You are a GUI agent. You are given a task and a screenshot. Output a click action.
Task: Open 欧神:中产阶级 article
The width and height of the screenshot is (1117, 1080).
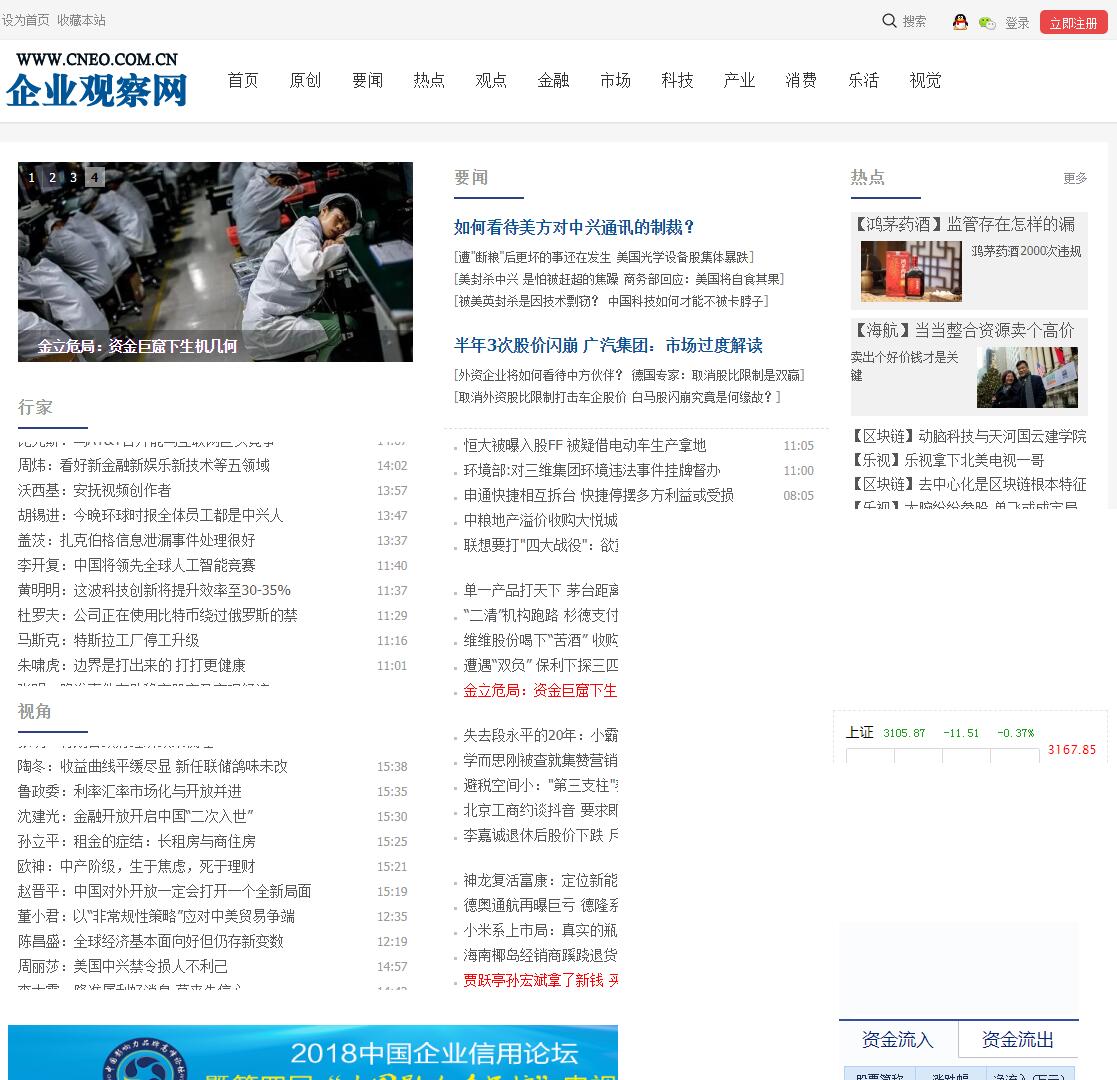137,866
